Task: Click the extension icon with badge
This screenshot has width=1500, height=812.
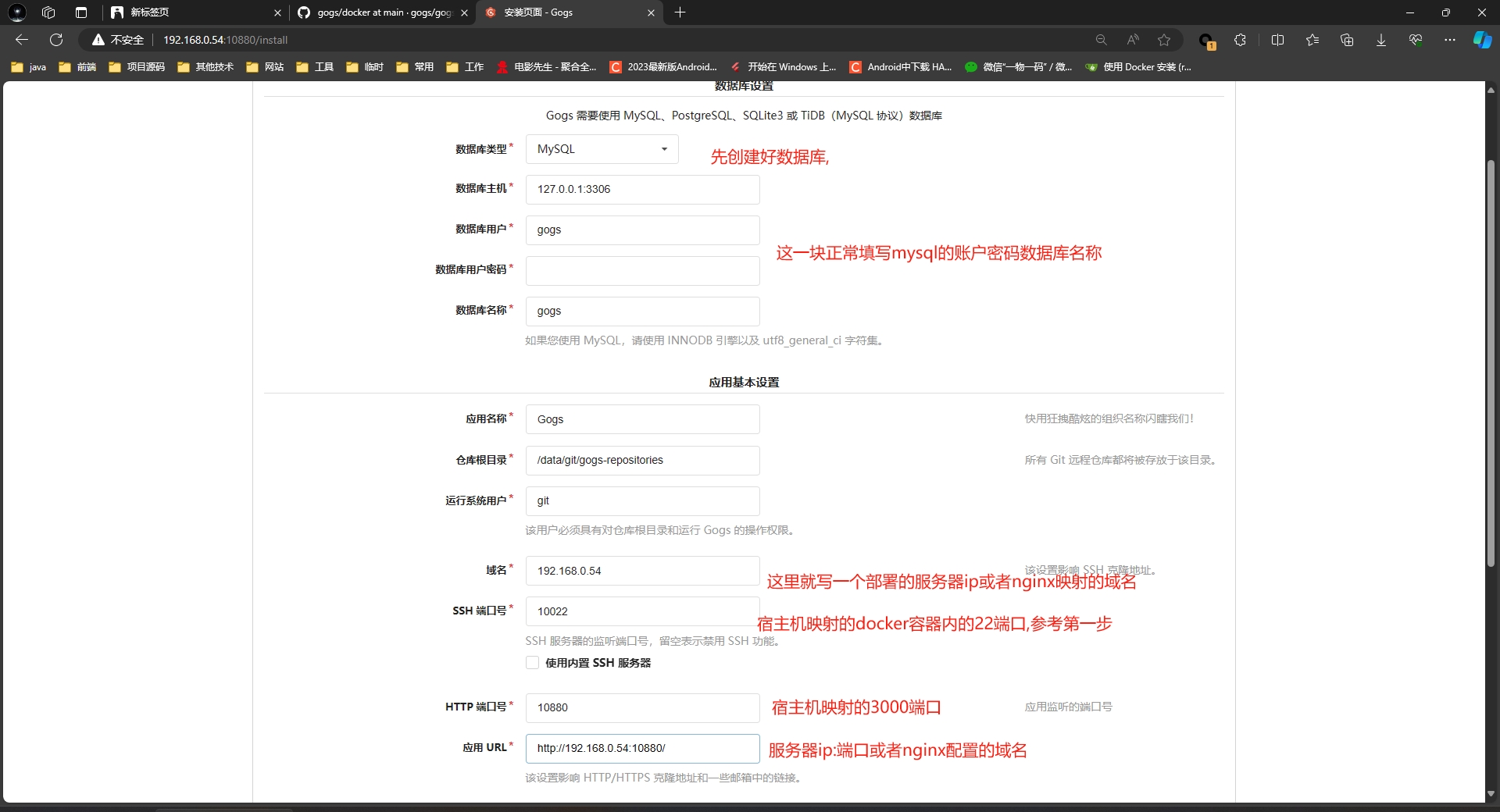Action: [x=1206, y=41]
